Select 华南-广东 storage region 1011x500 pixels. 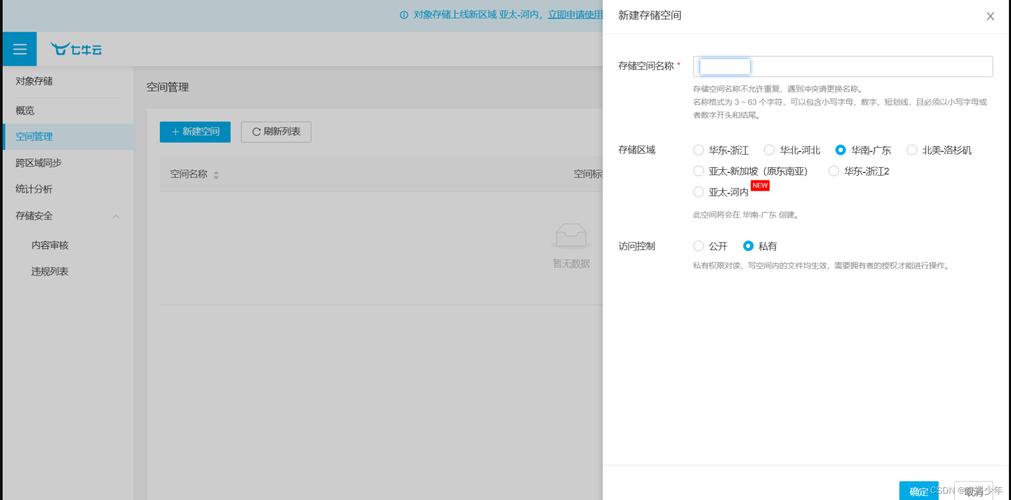pyautogui.click(x=840, y=150)
